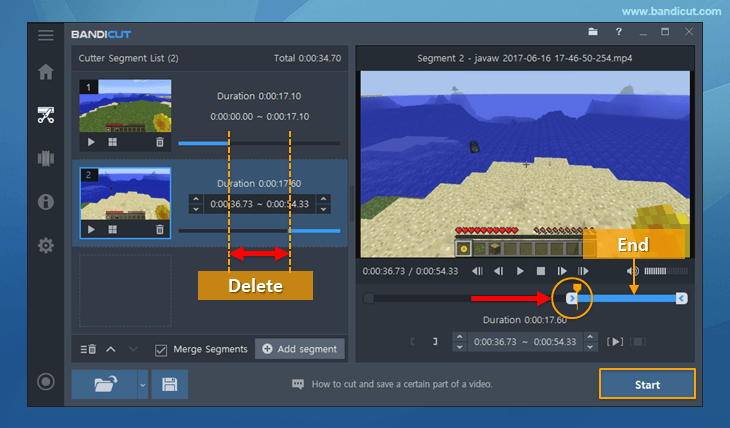The height and width of the screenshot is (428, 730).
Task: Click the Start button
Action: tap(647, 384)
